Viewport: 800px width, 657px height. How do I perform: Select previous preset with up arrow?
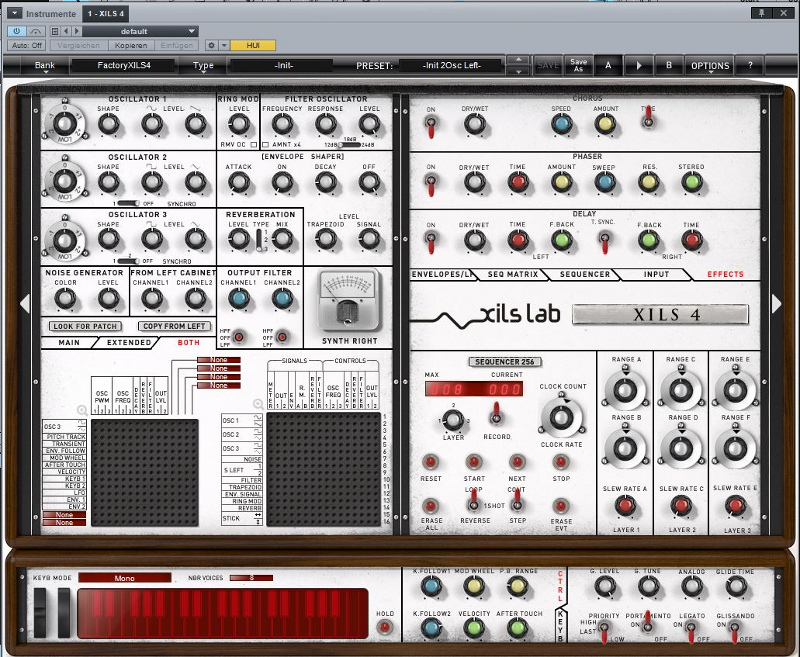[519, 60]
